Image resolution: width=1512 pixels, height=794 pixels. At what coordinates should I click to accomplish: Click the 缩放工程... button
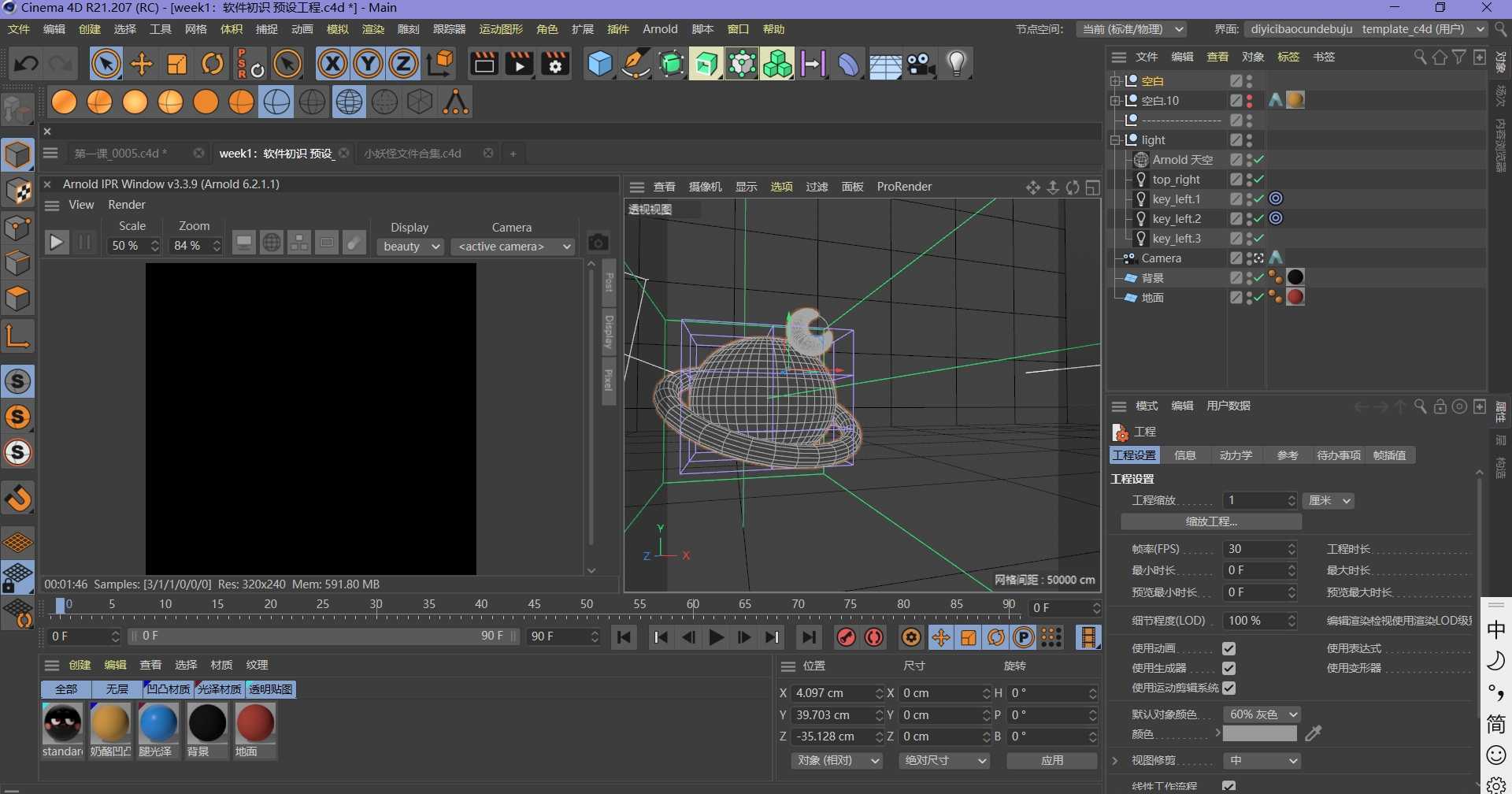(1210, 521)
